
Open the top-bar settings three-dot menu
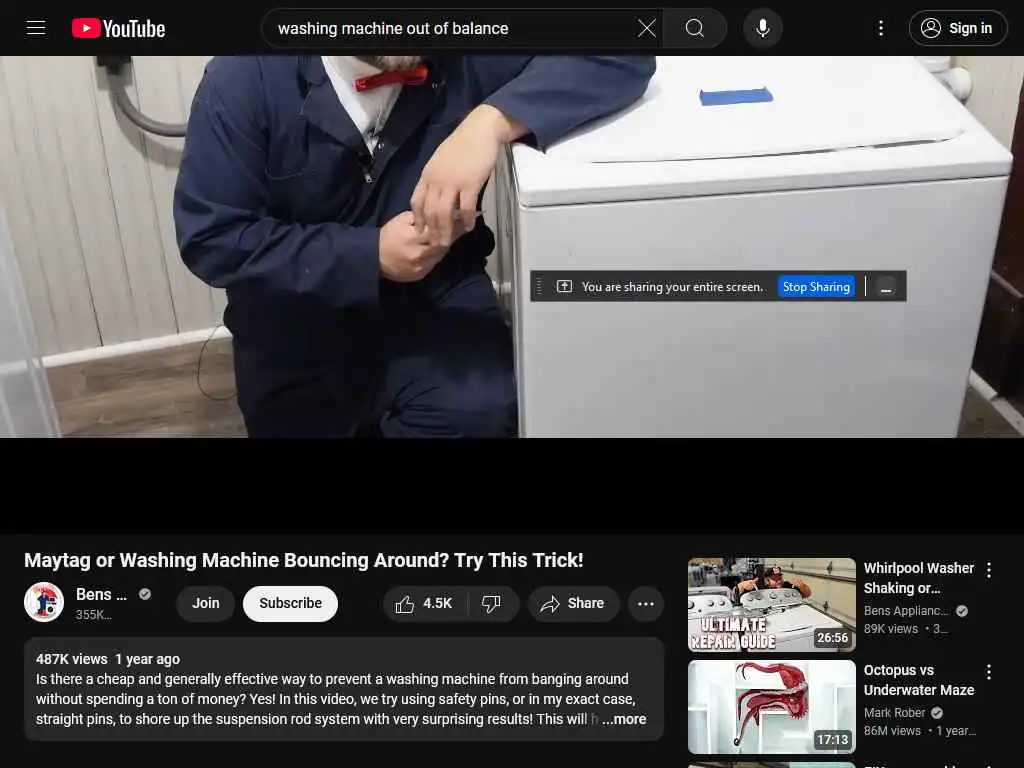tap(881, 28)
